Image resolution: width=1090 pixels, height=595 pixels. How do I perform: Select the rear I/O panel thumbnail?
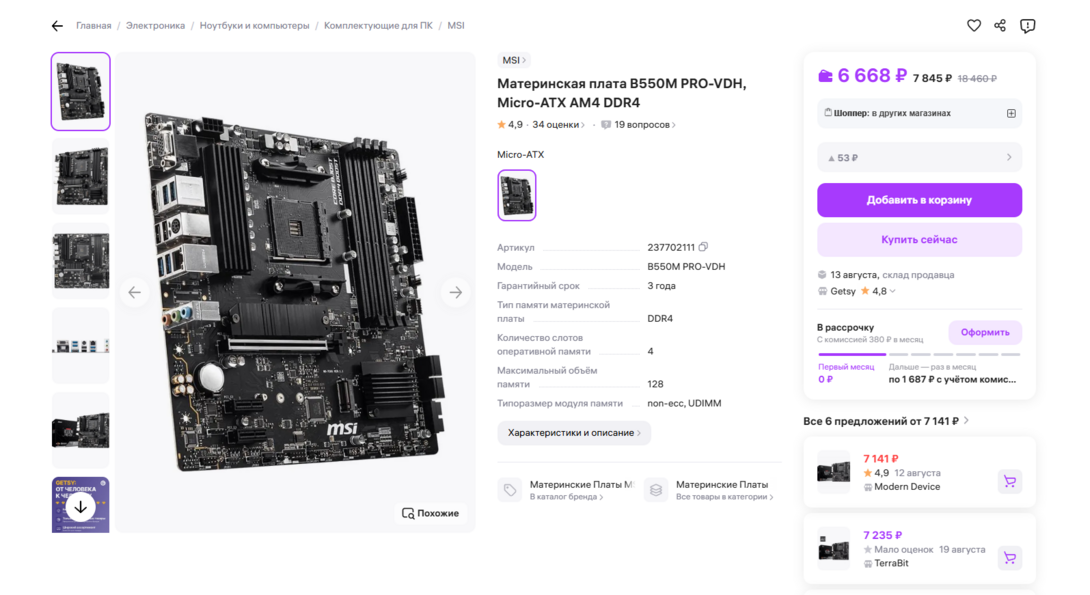[81, 345]
